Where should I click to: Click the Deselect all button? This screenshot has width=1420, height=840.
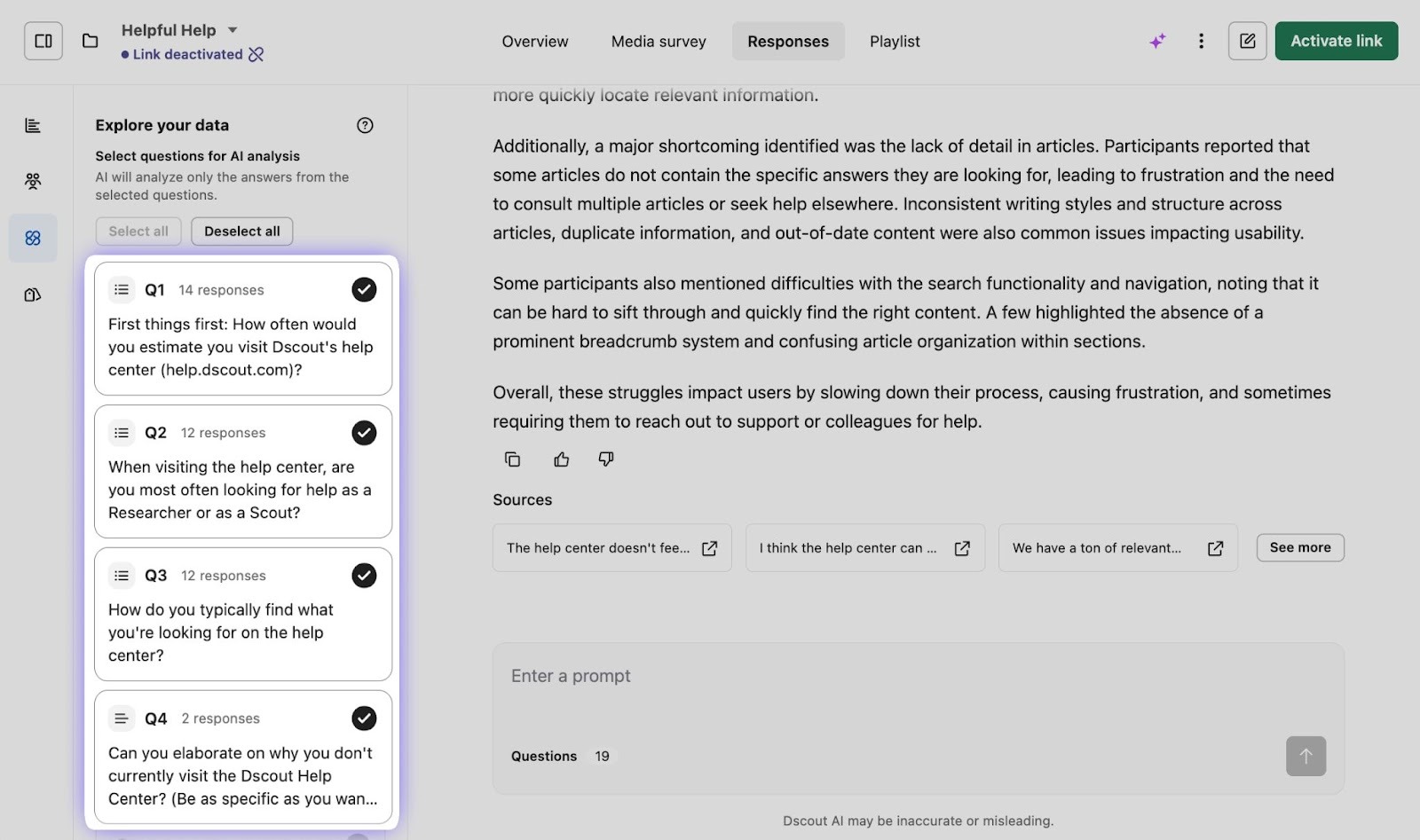click(241, 232)
